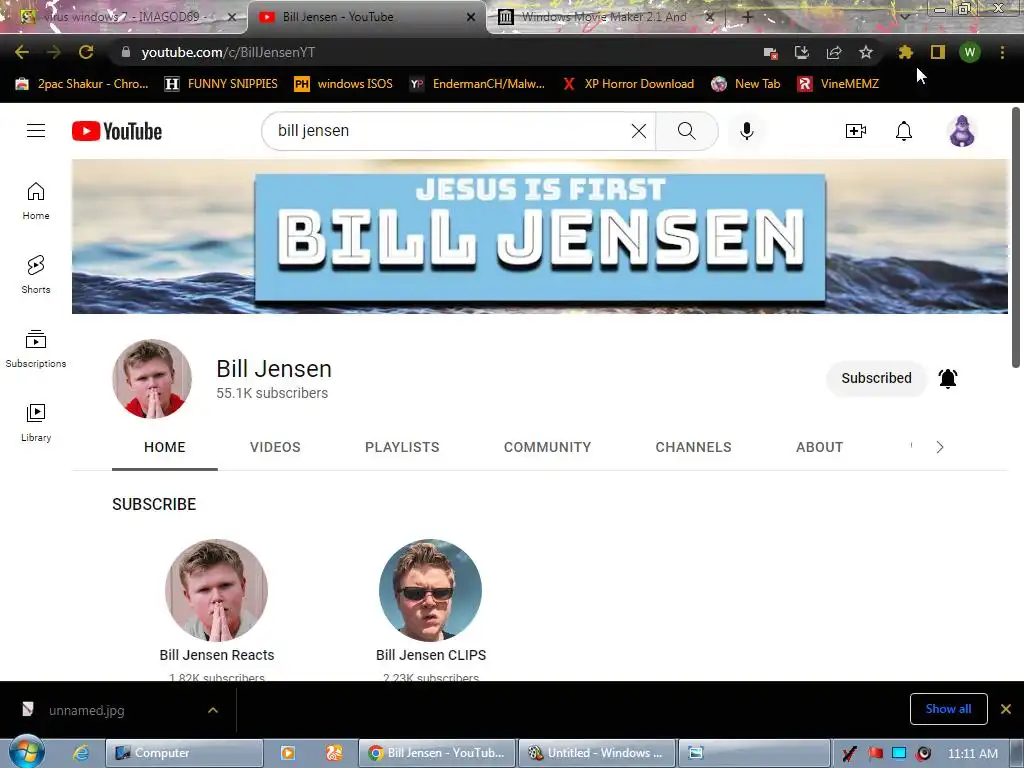Image resolution: width=1024 pixels, height=768 pixels.
Task: Open the Chrome three-dot menu
Action: point(1002,52)
